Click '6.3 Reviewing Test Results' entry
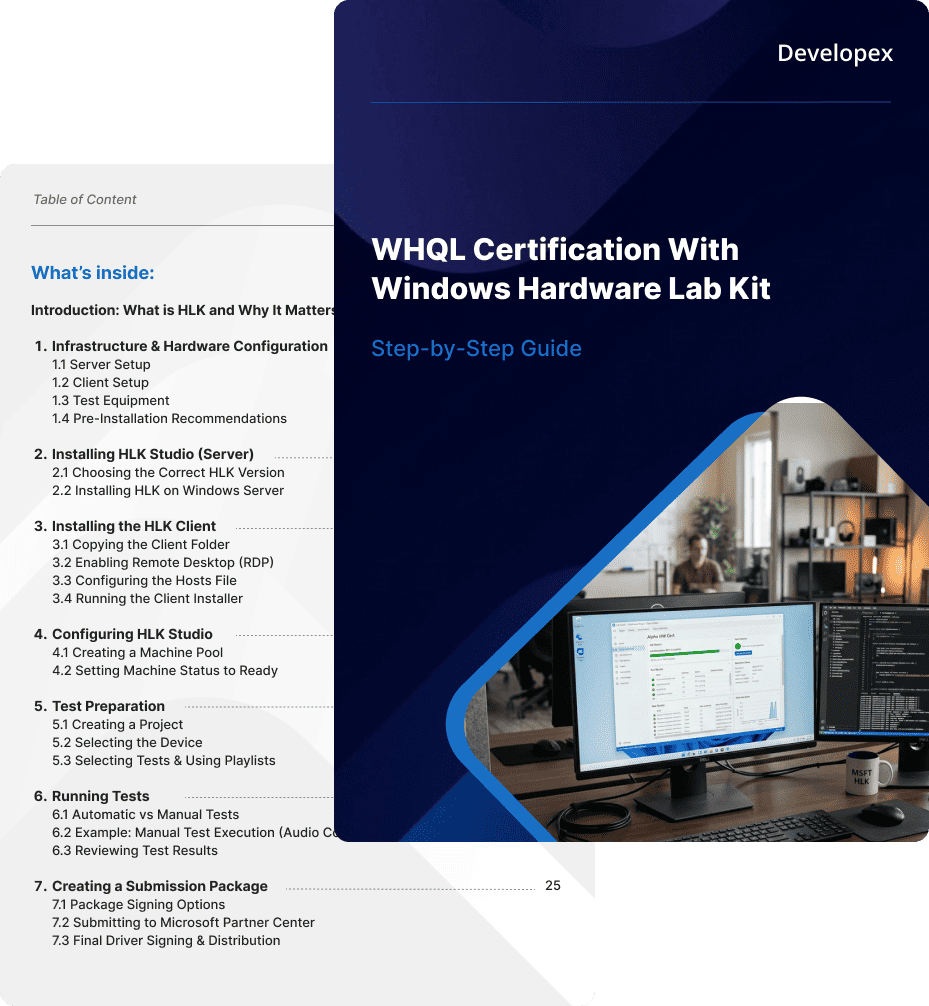This screenshot has width=929, height=1006. [x=135, y=850]
